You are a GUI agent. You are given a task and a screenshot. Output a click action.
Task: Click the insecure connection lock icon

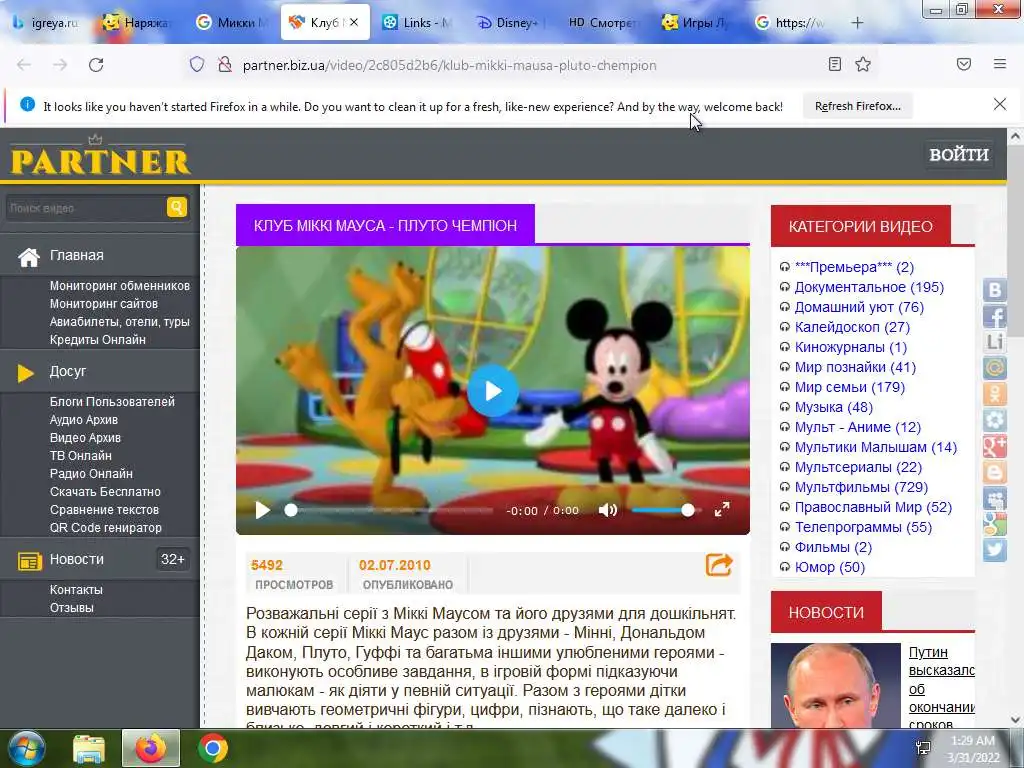click(x=225, y=64)
